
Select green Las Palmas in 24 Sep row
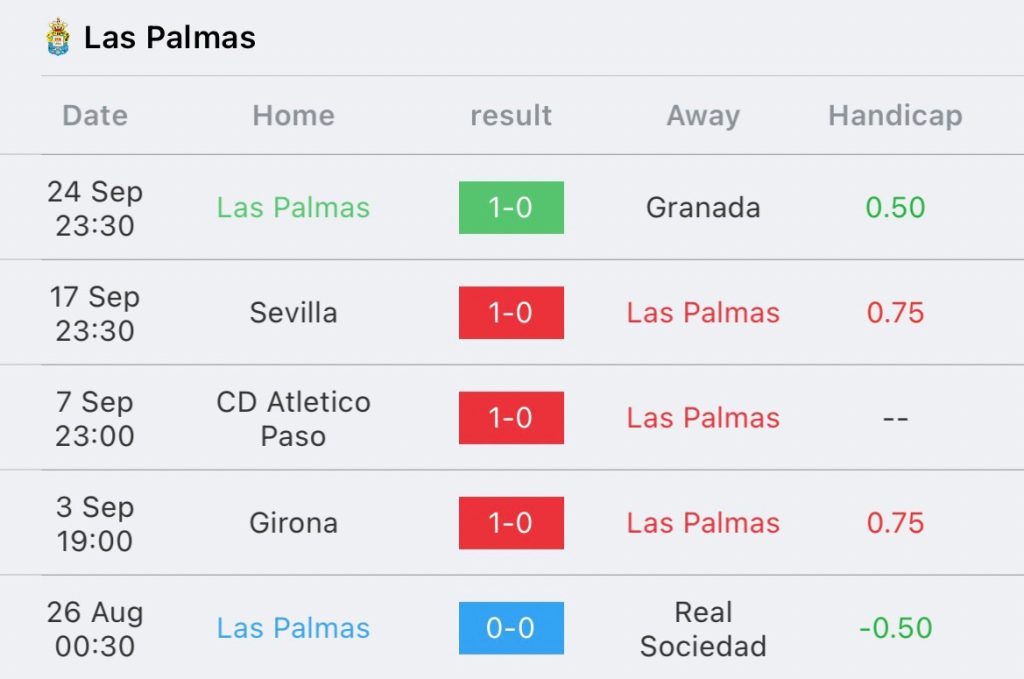(x=293, y=208)
